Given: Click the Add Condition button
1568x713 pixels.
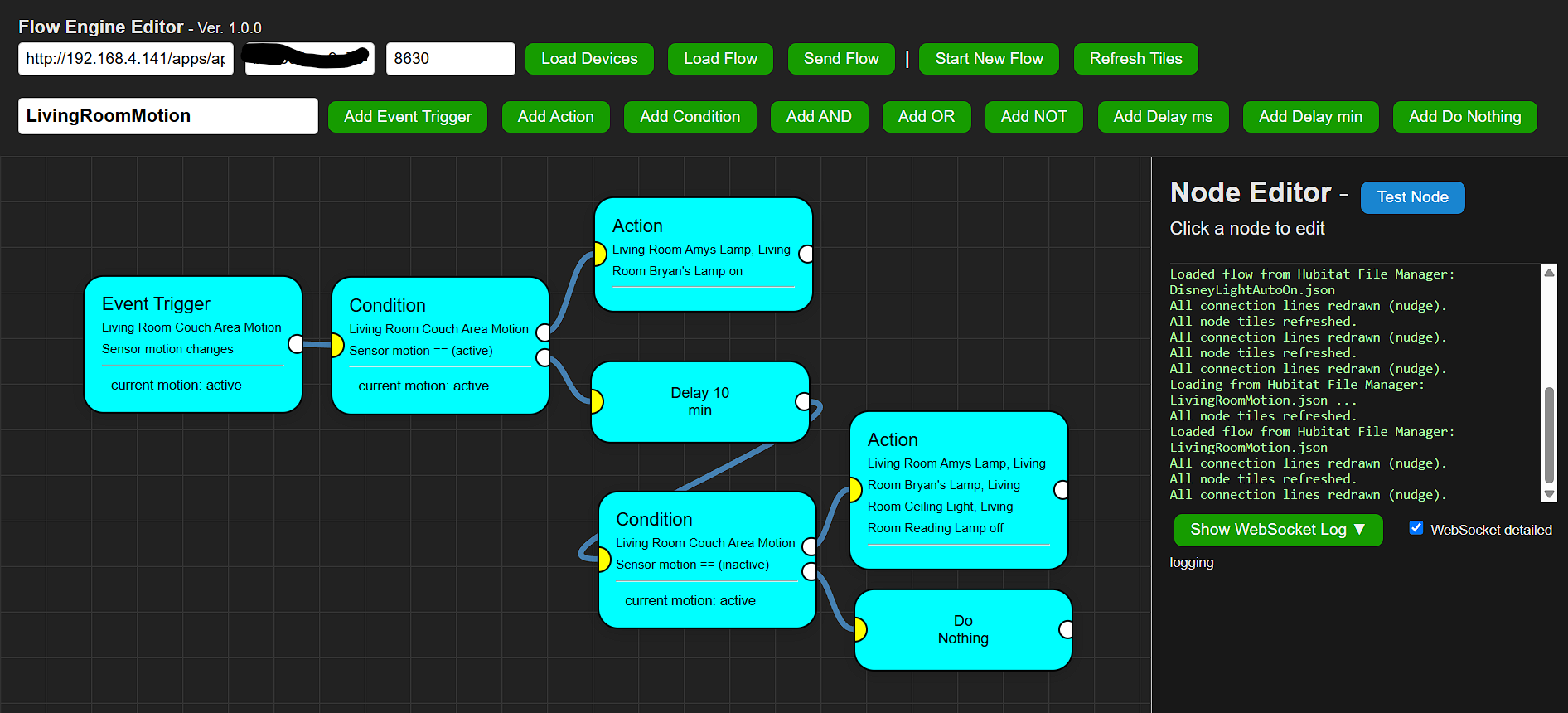Looking at the screenshot, I should click(690, 117).
